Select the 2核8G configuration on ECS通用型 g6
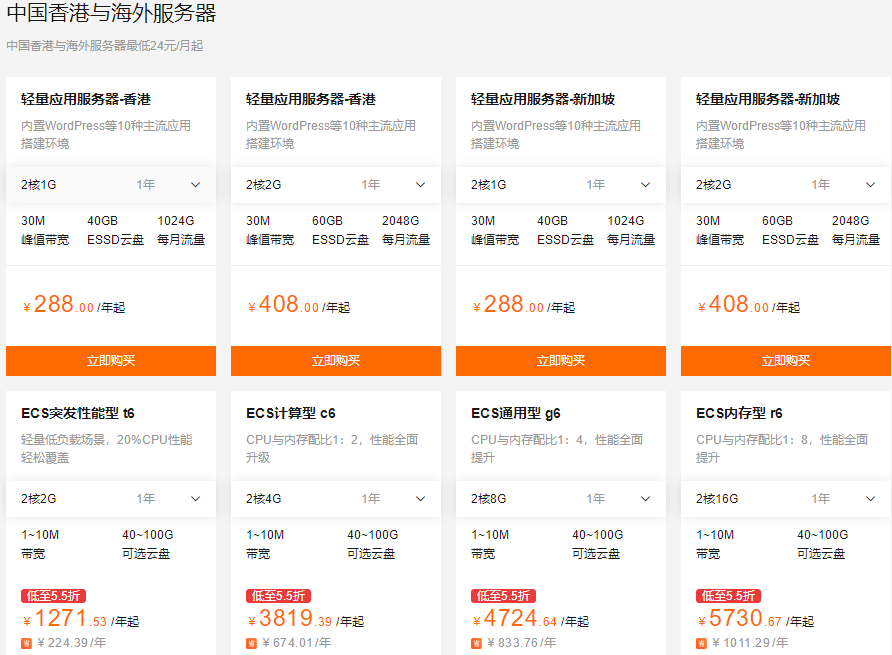 click(x=487, y=498)
